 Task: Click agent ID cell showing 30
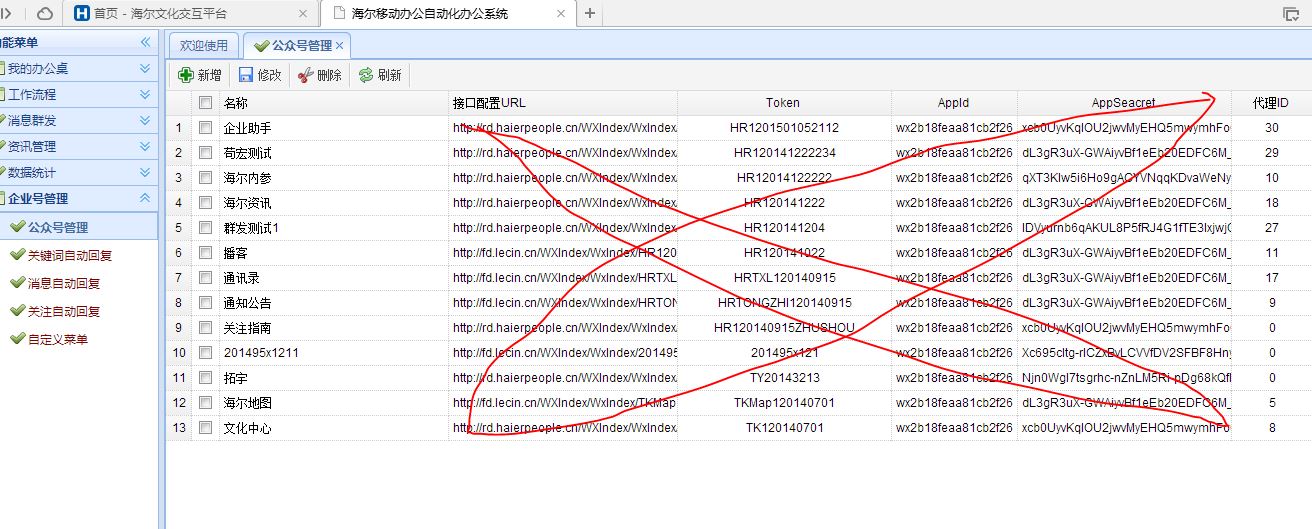pyautogui.click(x=1271, y=128)
